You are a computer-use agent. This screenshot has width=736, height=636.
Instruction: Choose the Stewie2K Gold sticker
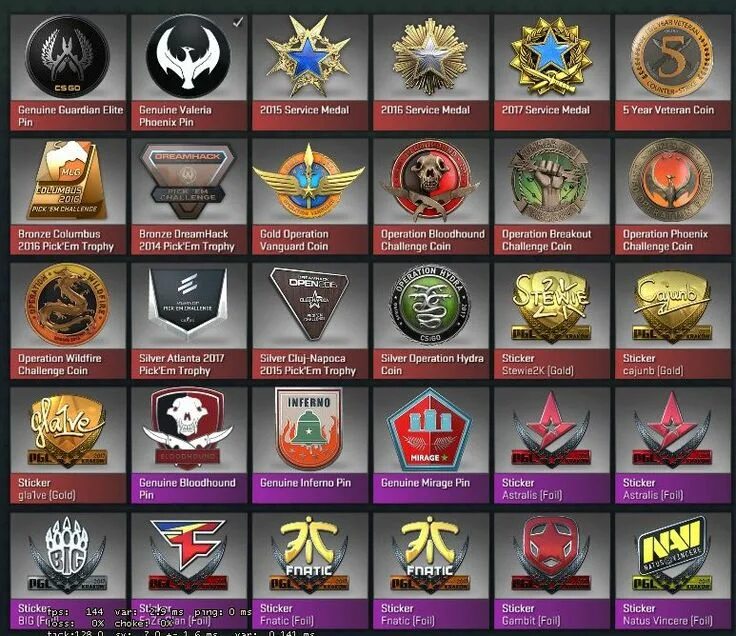(552, 321)
